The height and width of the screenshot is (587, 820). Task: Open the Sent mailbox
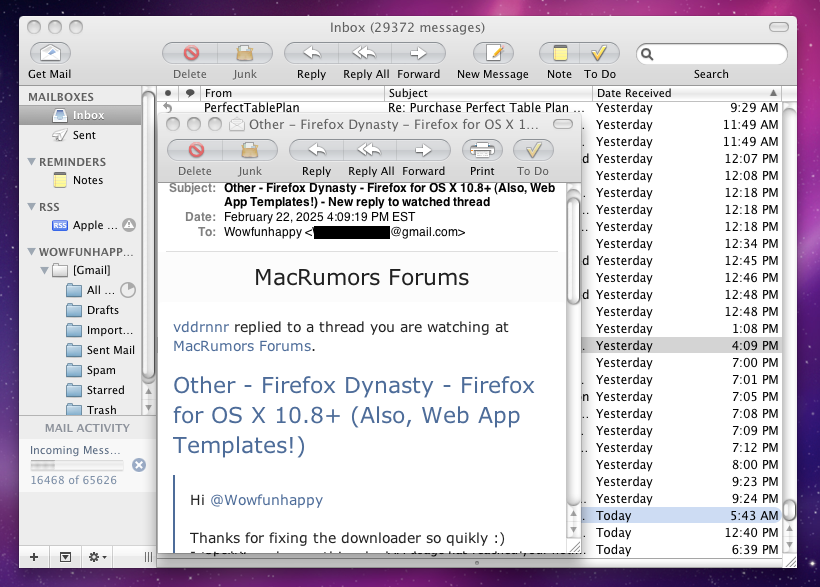[x=80, y=135]
